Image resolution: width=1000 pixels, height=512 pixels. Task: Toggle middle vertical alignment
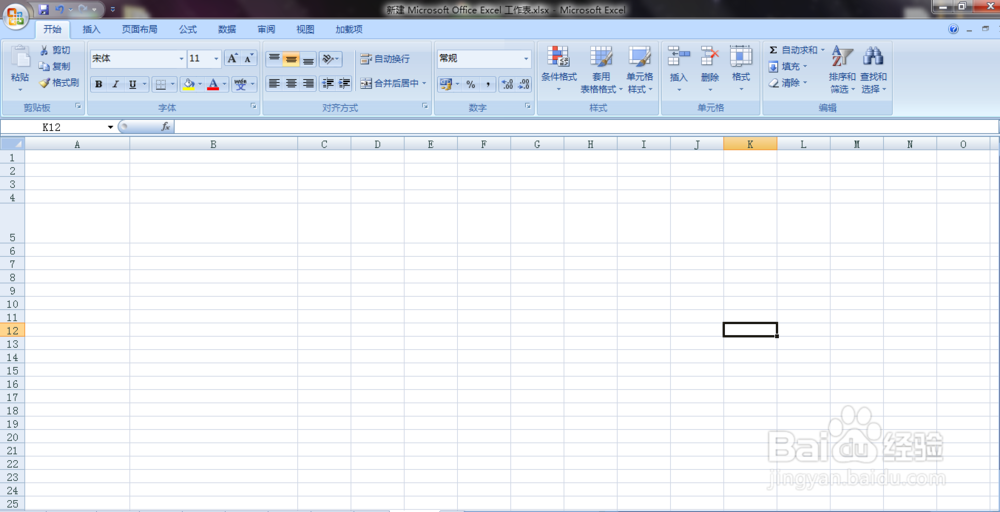291,59
